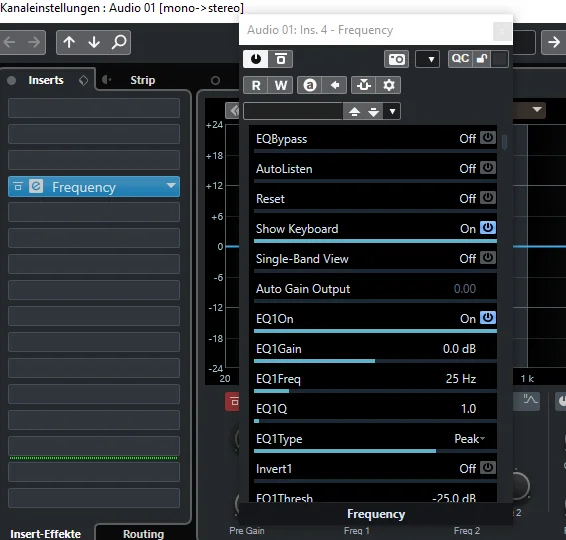Click the insert slot above green divider
Screen dimensions: 566x540
pos(94,446)
